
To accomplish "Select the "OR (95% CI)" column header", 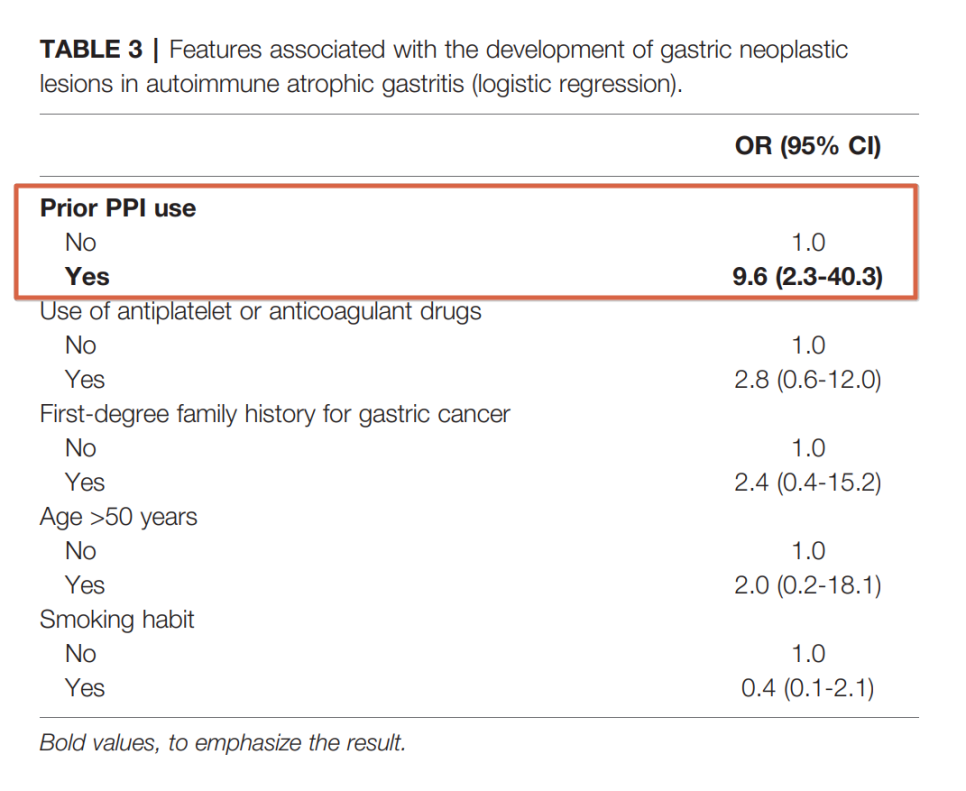I will coord(807,146).
